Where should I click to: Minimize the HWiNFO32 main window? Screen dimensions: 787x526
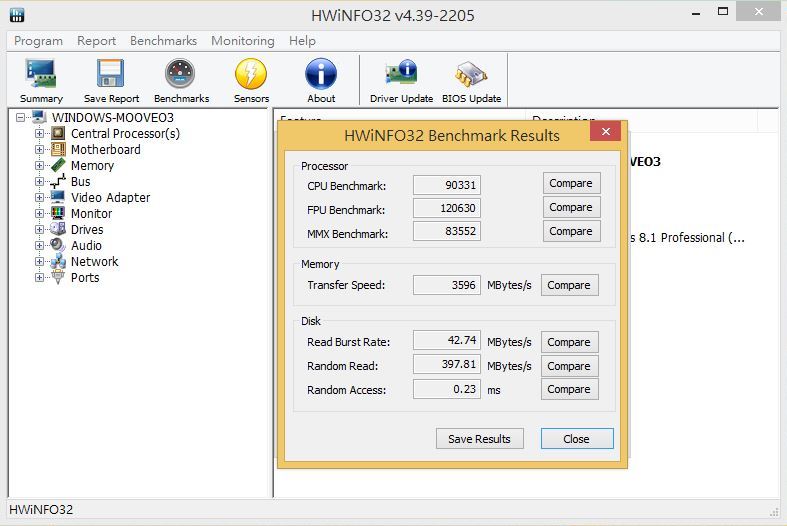696,13
